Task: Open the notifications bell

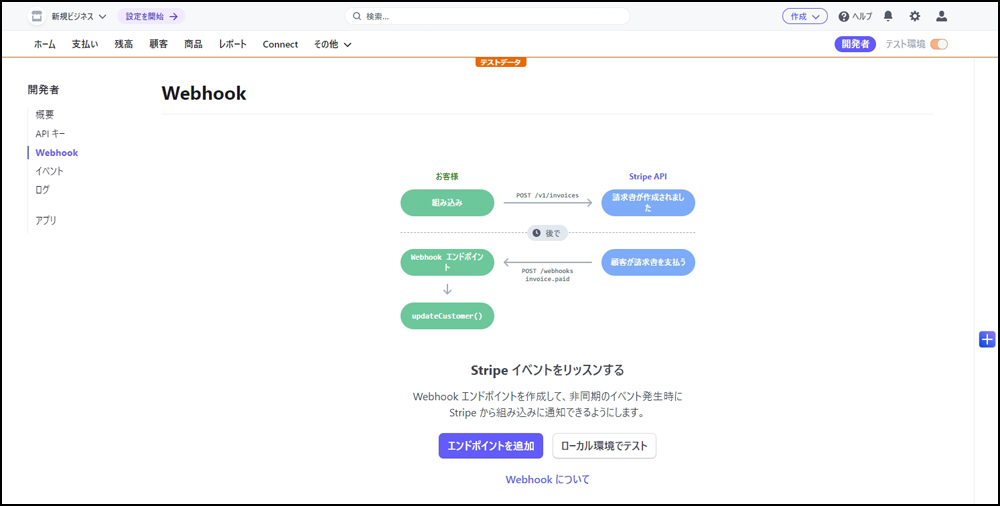Action: pyautogui.click(x=888, y=17)
